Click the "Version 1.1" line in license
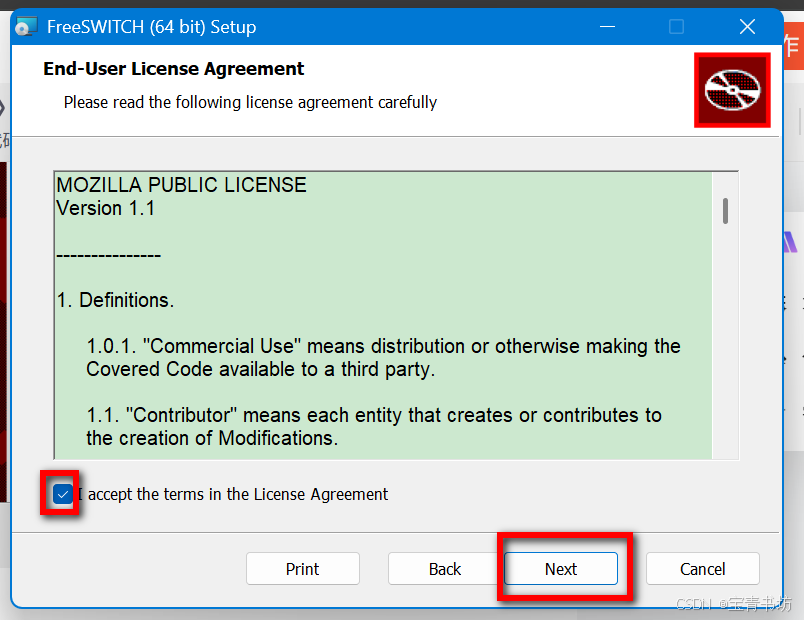This screenshot has height=620, width=804. (106, 208)
